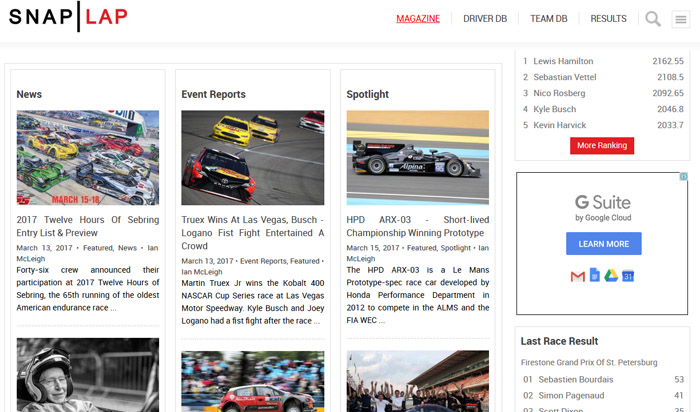Open the search magnifier icon

coord(653,19)
